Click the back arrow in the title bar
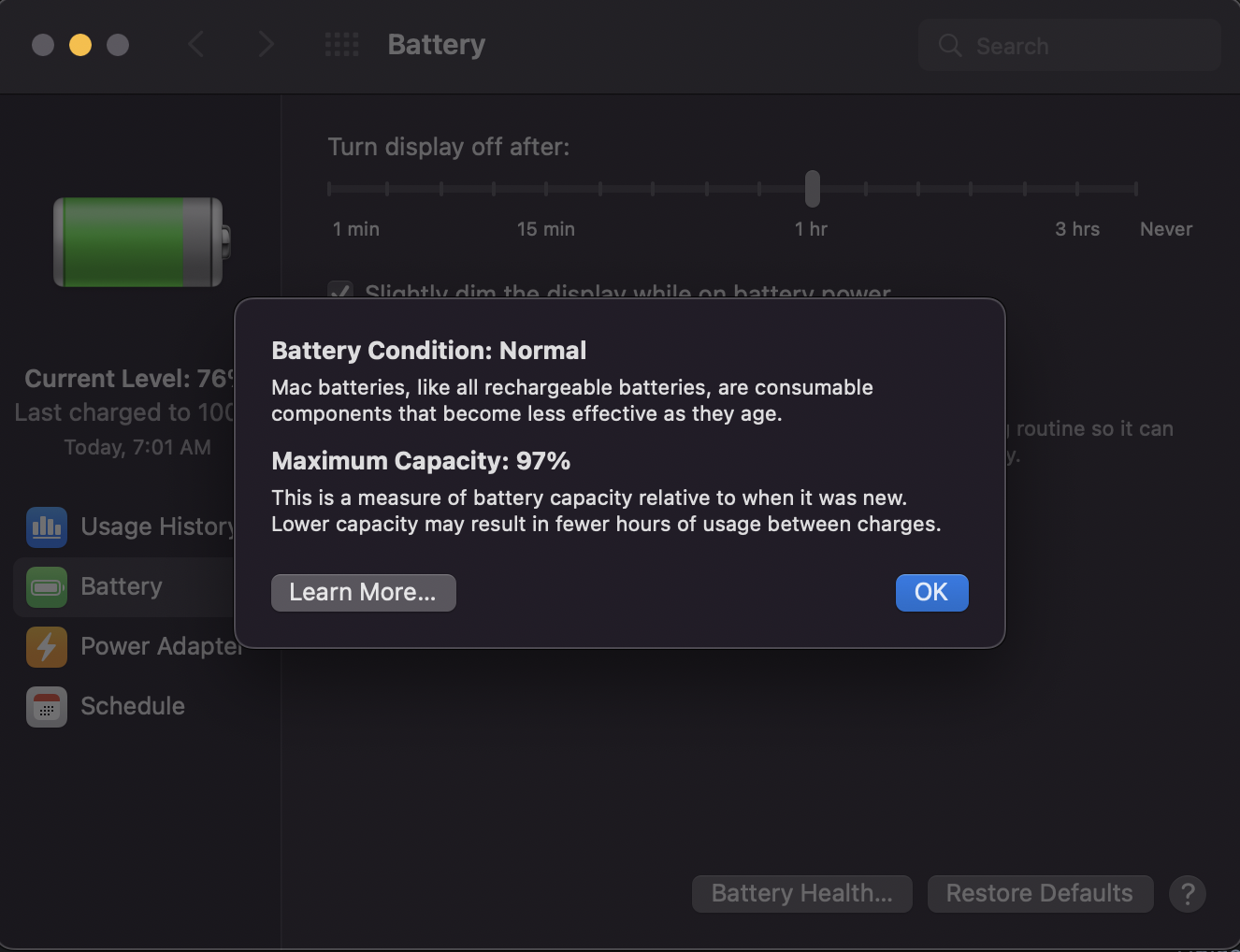1240x952 pixels. click(x=195, y=44)
